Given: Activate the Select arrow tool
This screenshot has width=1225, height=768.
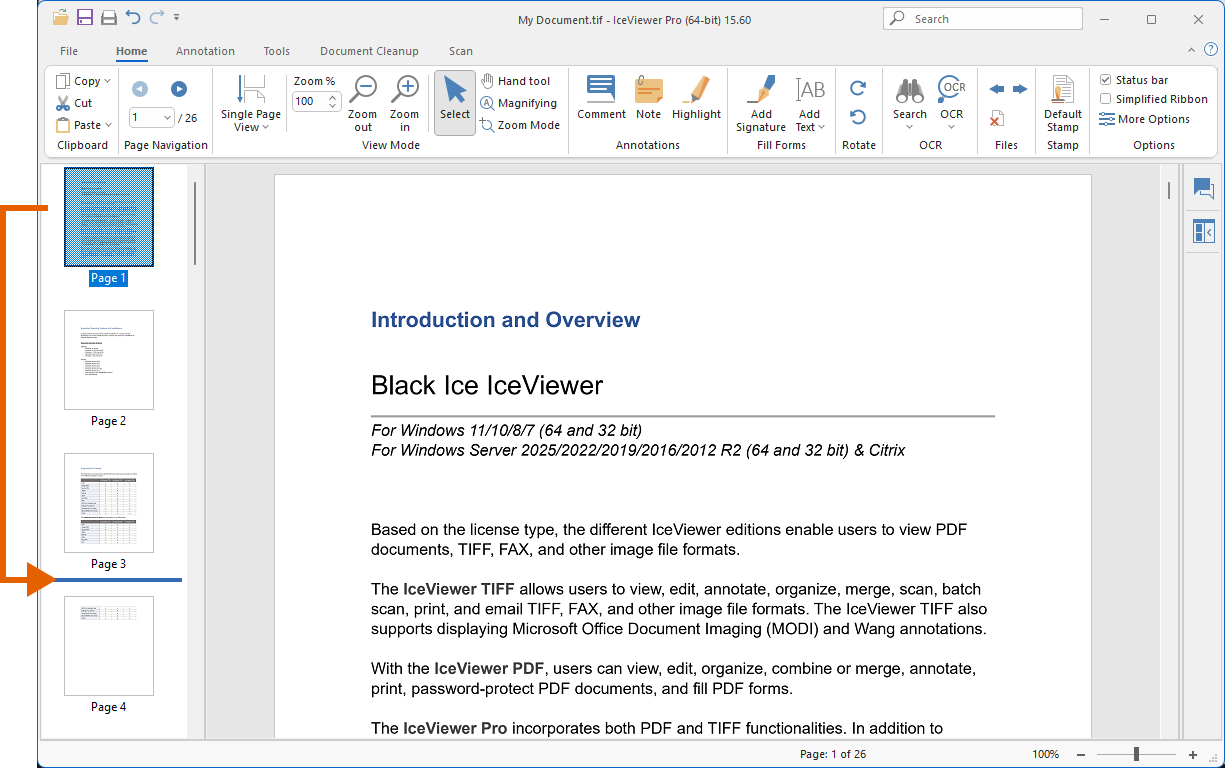Looking at the screenshot, I should [x=455, y=102].
